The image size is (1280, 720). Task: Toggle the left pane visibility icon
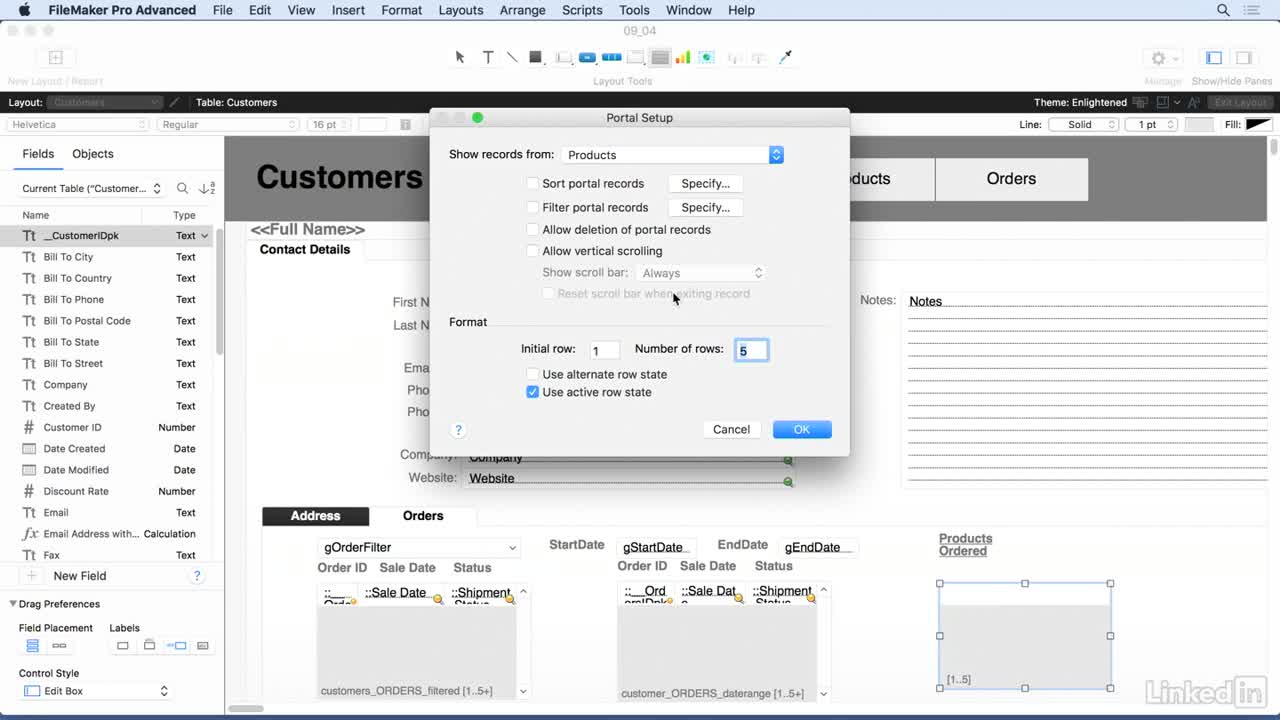click(1214, 58)
